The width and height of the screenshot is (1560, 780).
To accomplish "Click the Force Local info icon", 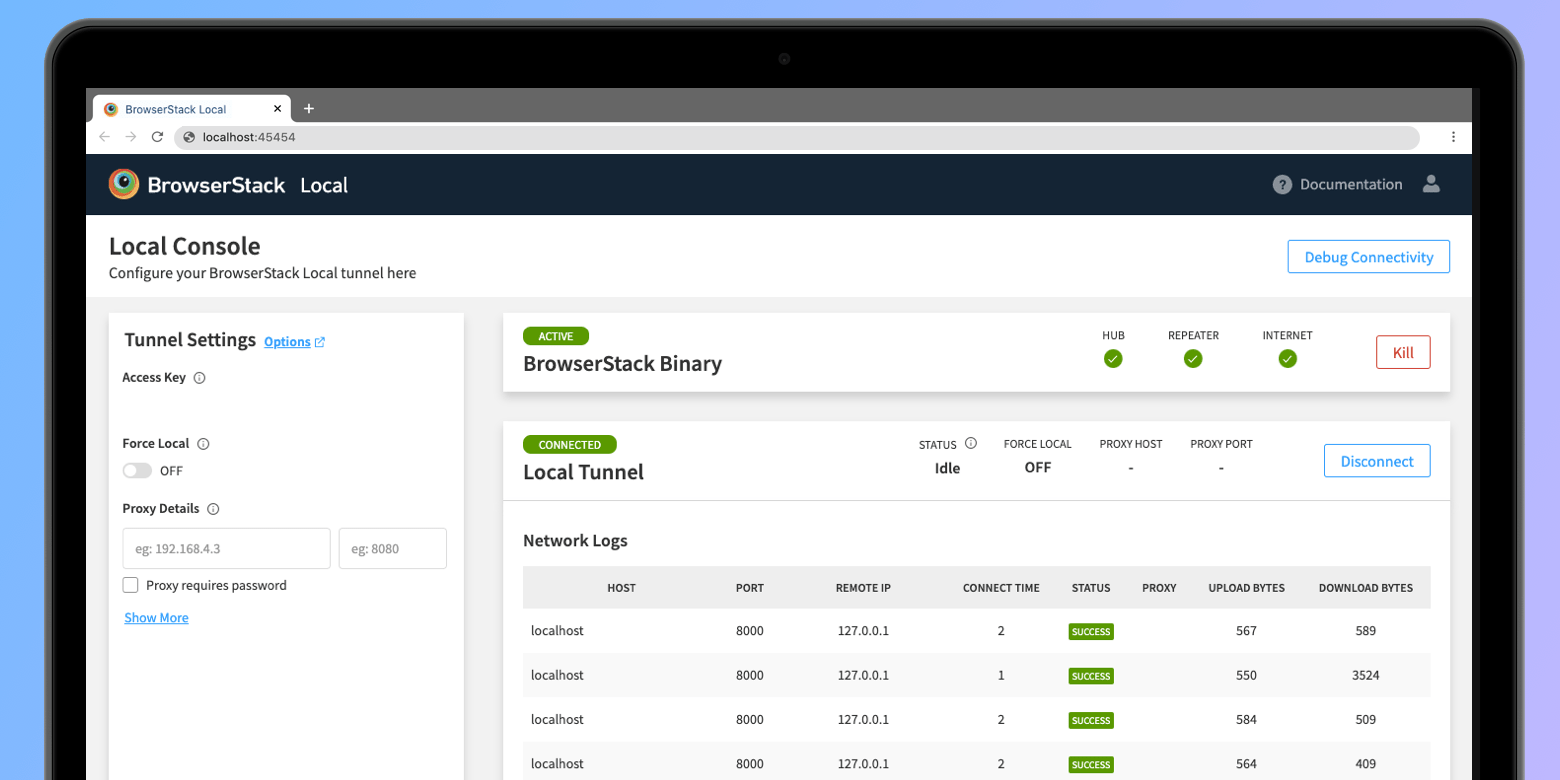I will click(x=203, y=444).
